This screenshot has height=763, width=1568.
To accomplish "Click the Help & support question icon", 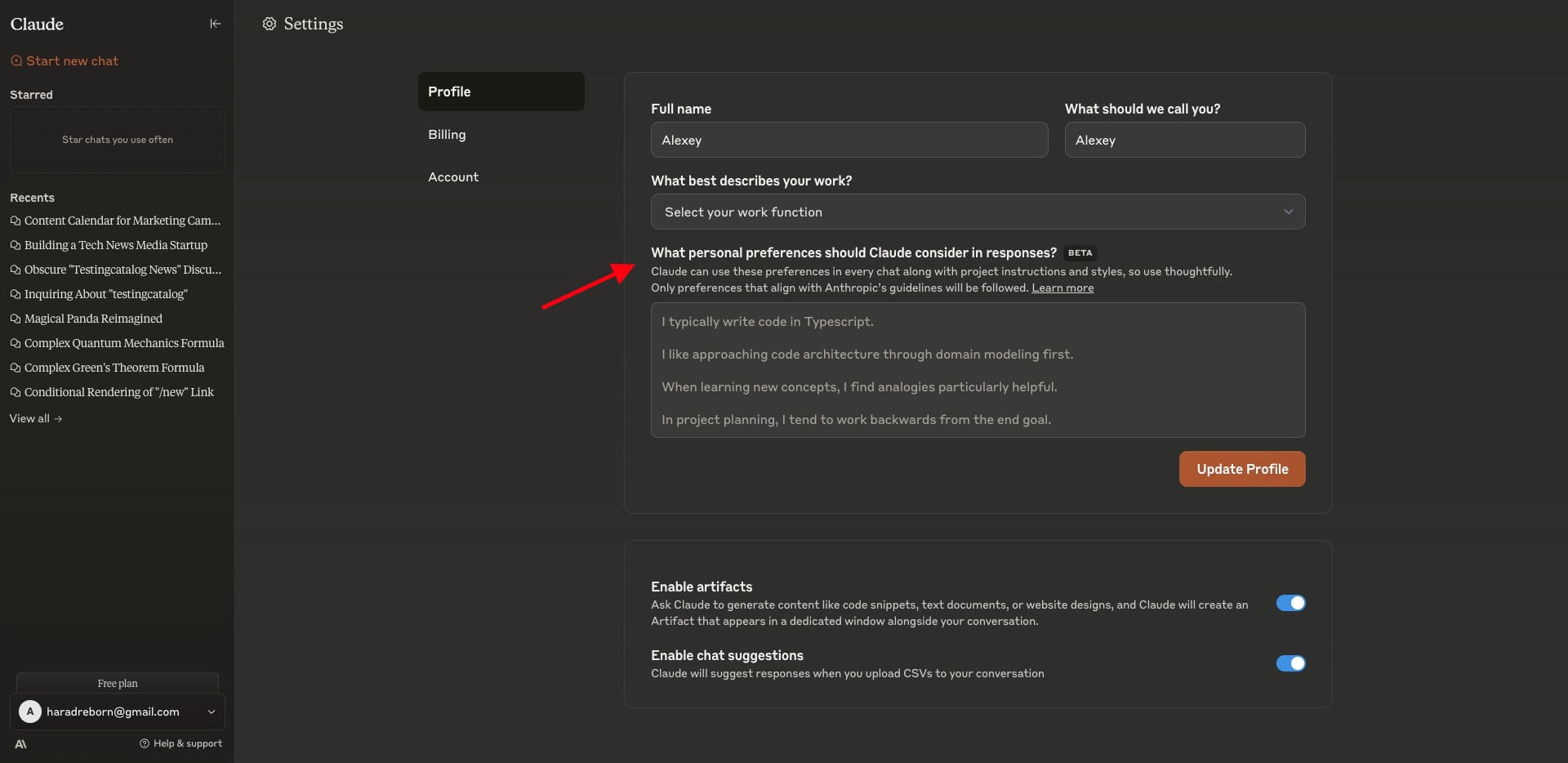I will pyautogui.click(x=145, y=743).
